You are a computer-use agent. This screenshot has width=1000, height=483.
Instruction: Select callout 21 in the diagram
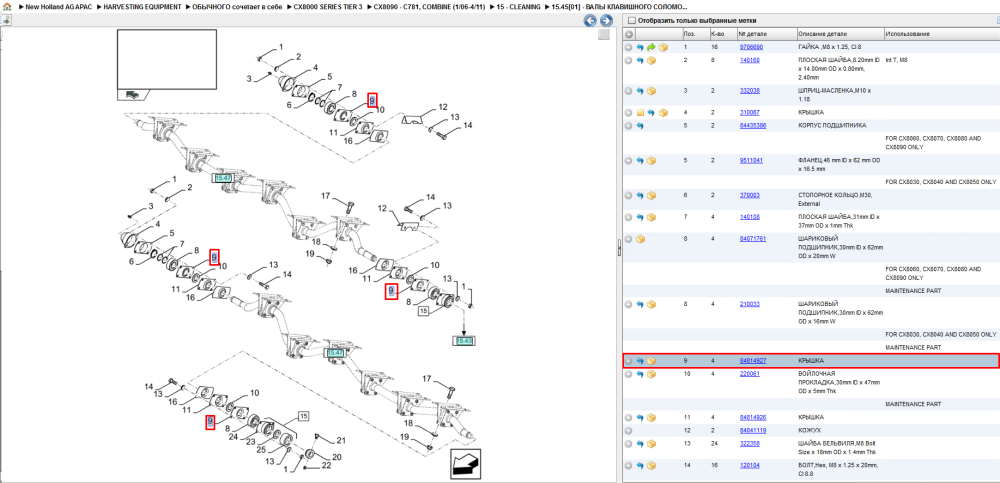tap(341, 440)
